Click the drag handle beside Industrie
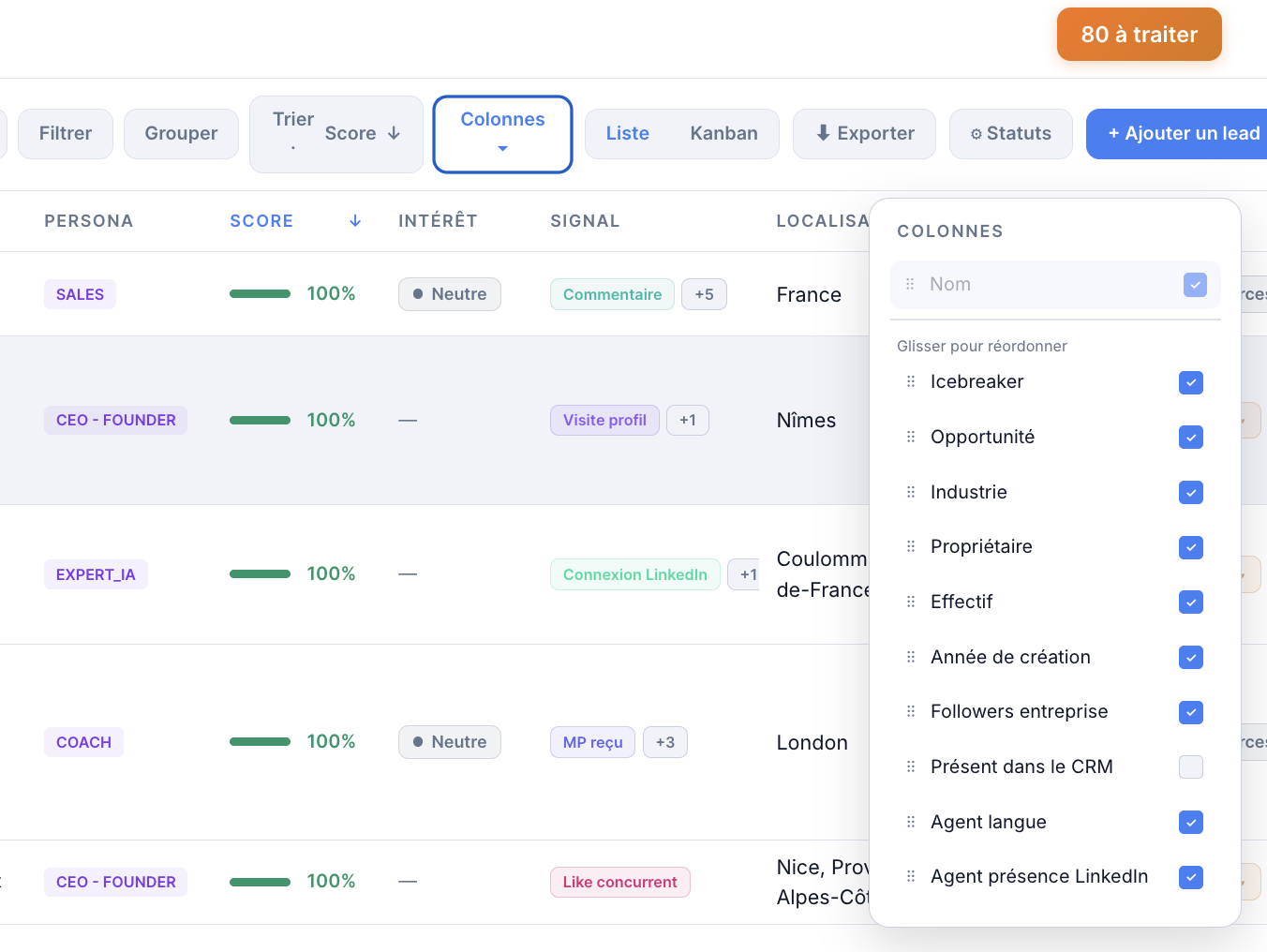Screen dimensions: 1267x952 [911, 492]
